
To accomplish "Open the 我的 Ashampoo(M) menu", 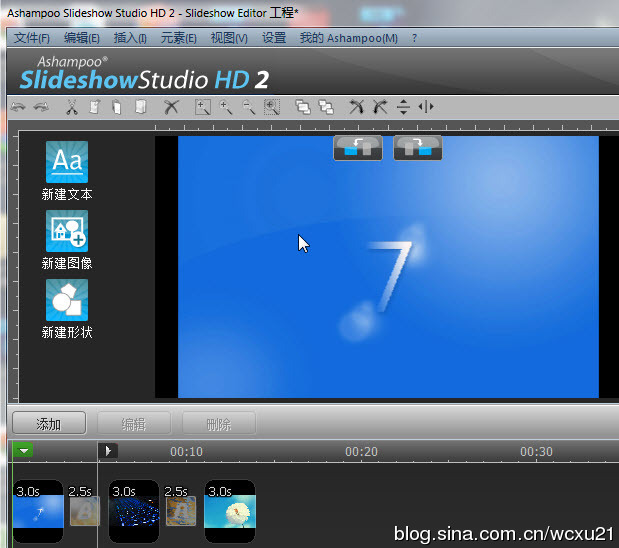I will (x=349, y=38).
